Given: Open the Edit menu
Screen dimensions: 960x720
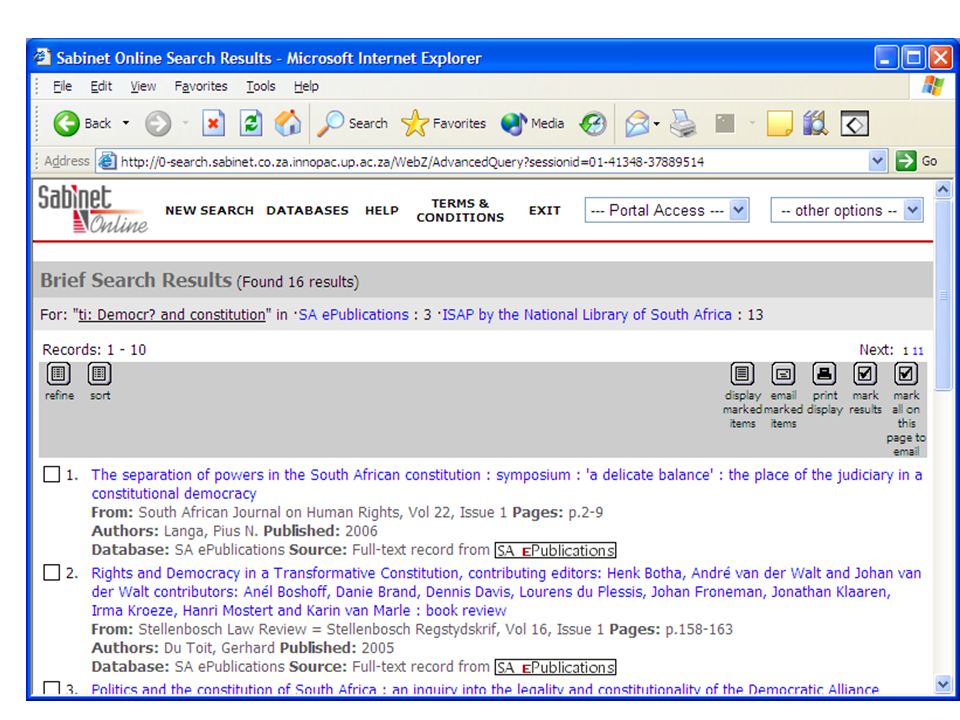Looking at the screenshot, I should [101, 86].
